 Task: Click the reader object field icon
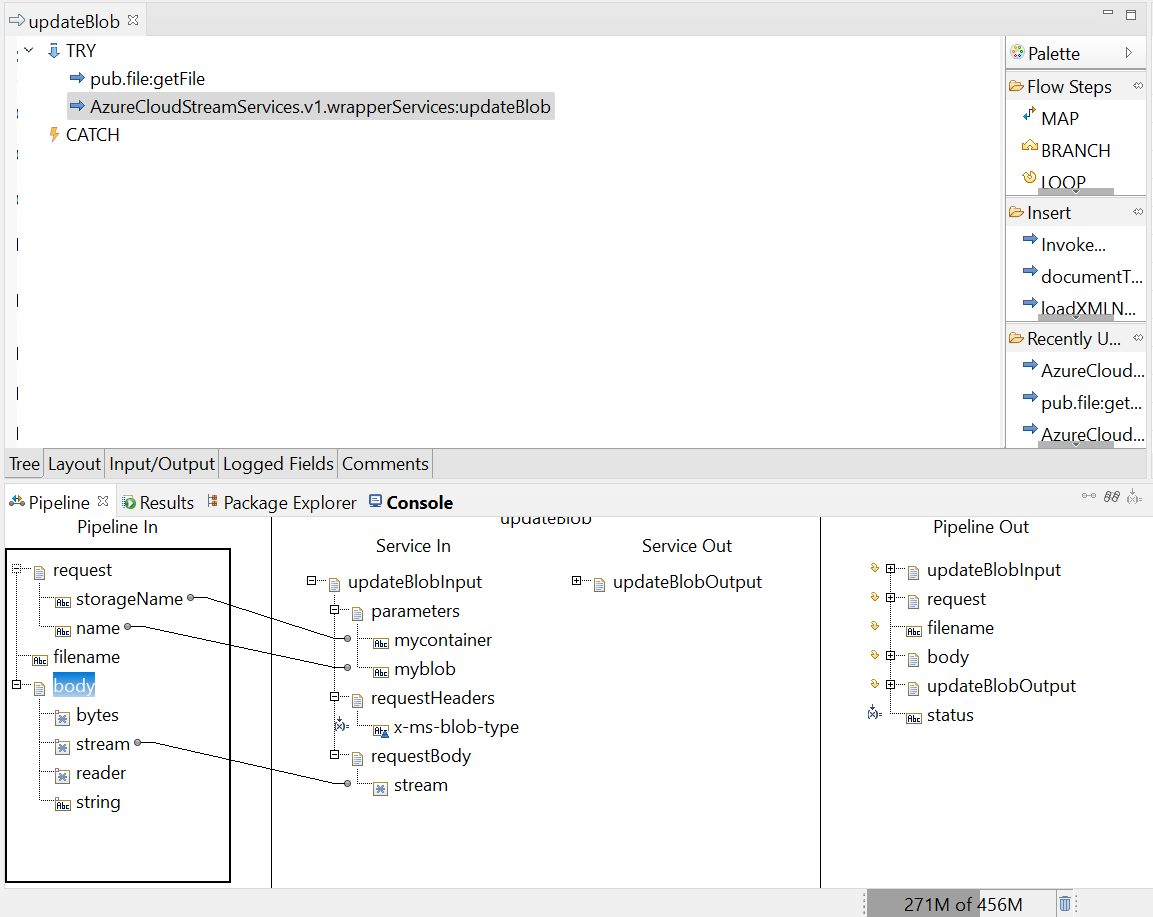(63, 777)
